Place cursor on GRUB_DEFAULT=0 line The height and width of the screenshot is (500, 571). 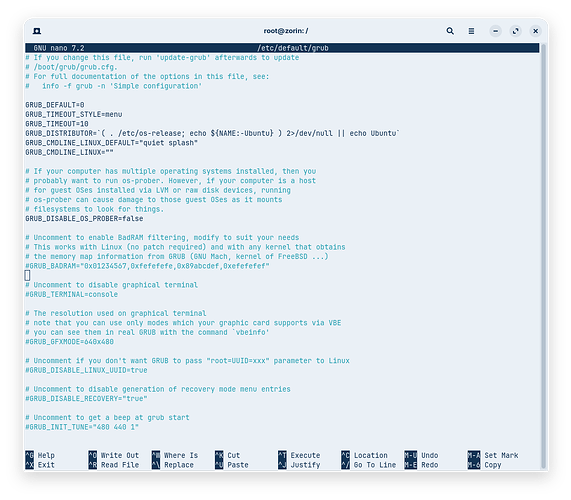click(55, 105)
